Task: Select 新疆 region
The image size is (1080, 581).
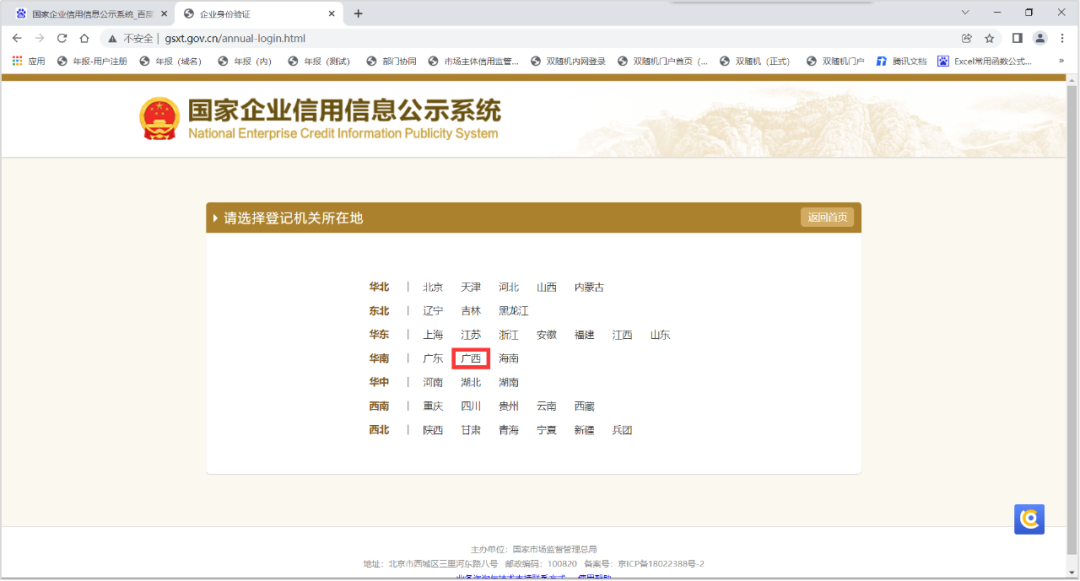Action: [584, 430]
